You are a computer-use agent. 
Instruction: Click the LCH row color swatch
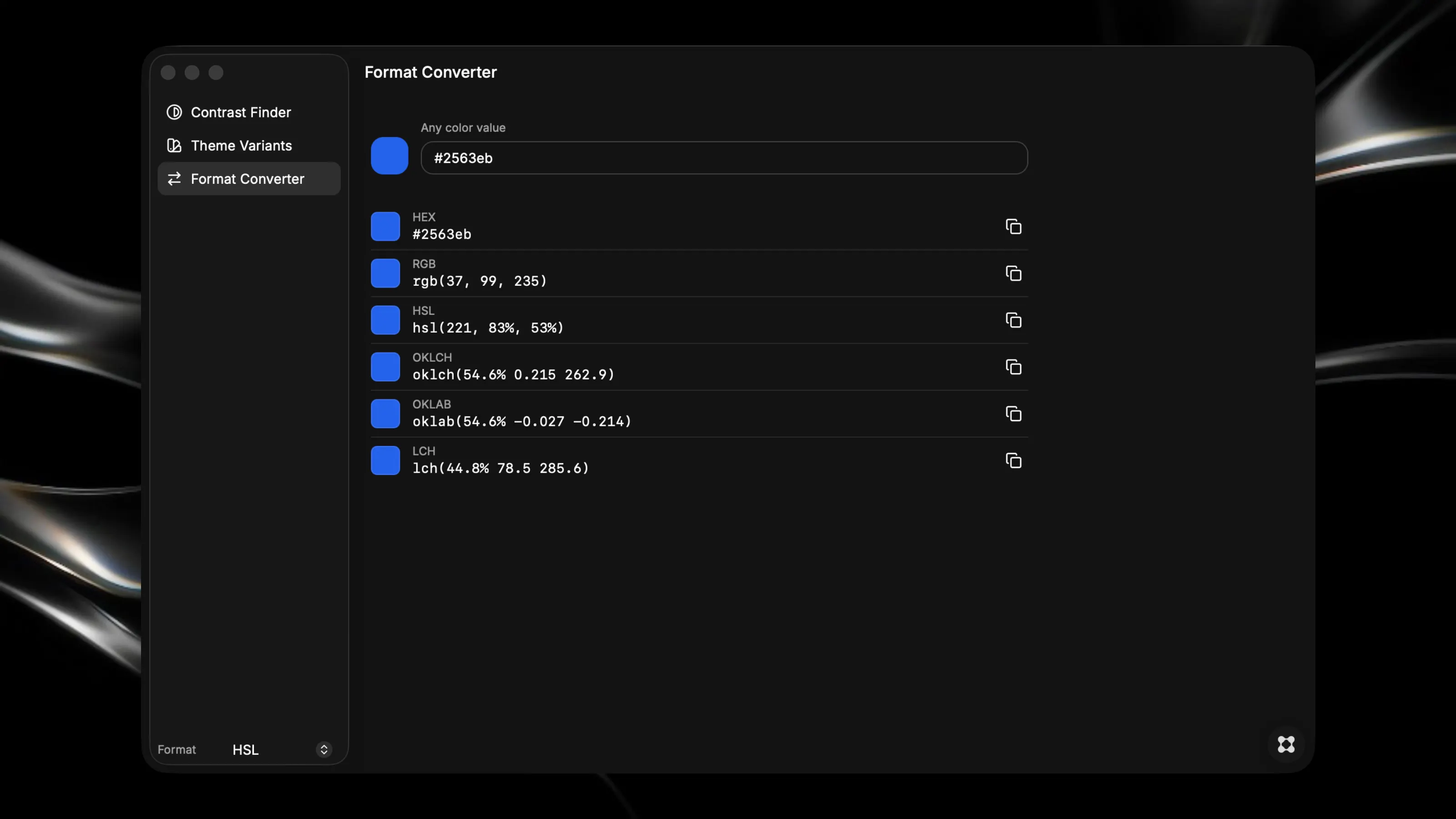tap(385, 460)
